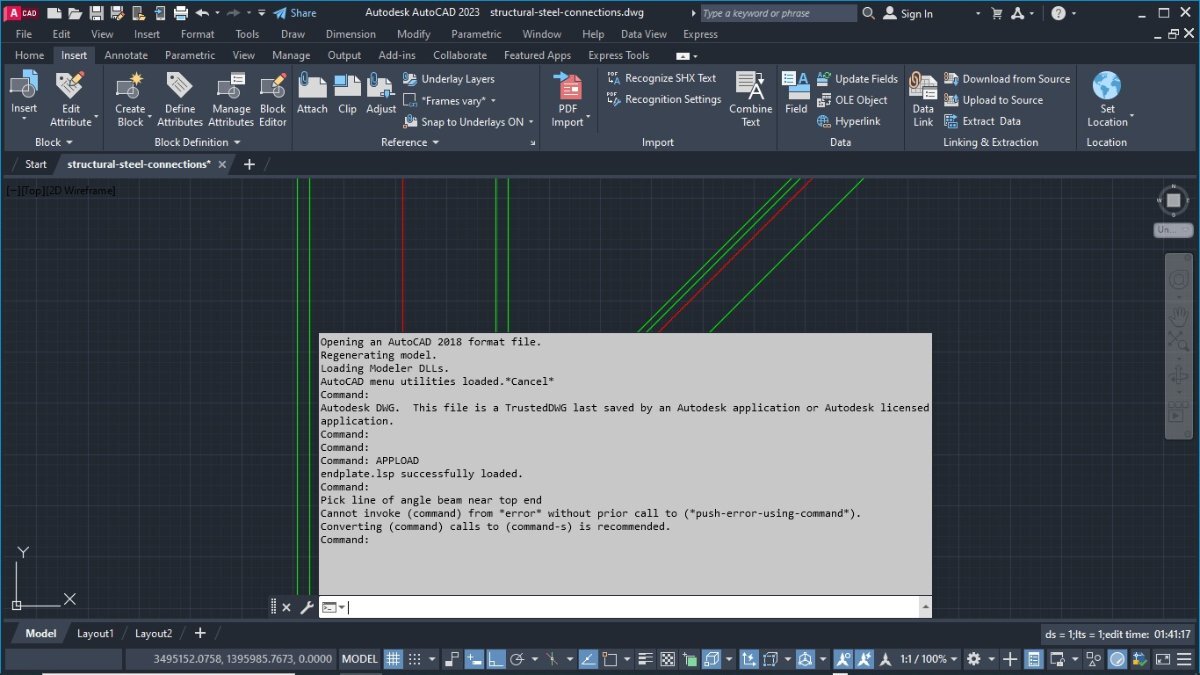Toggle drawing grid display in status bar
1200x675 pixels.
tap(393, 659)
